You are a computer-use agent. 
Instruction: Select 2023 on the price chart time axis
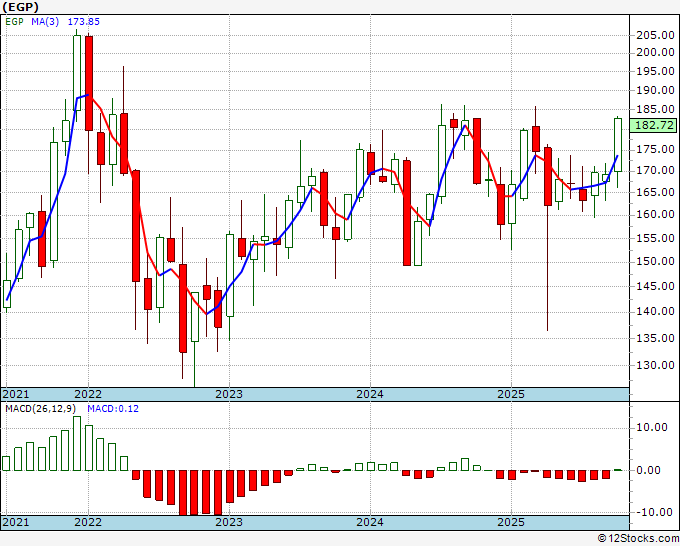click(229, 394)
